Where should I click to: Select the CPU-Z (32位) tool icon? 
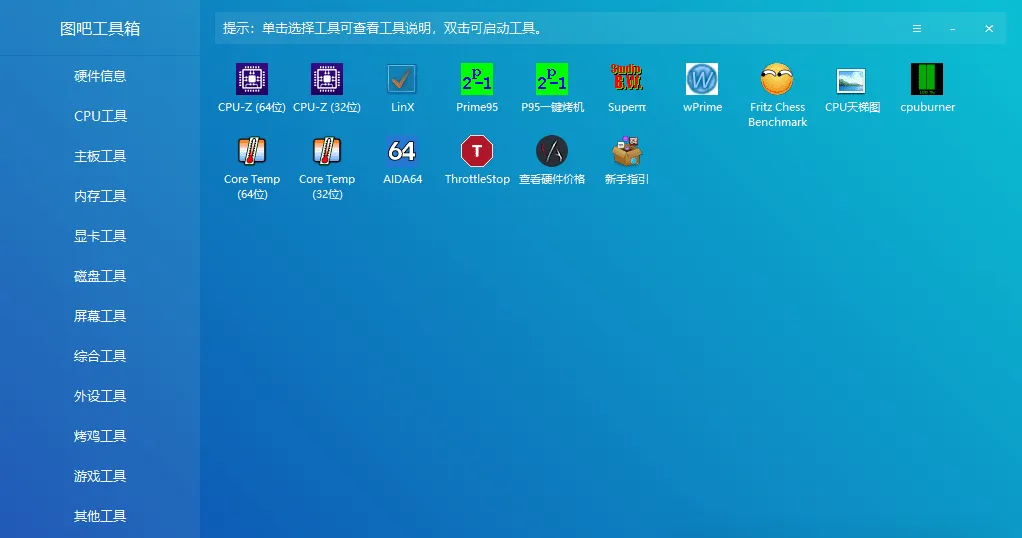(x=327, y=79)
